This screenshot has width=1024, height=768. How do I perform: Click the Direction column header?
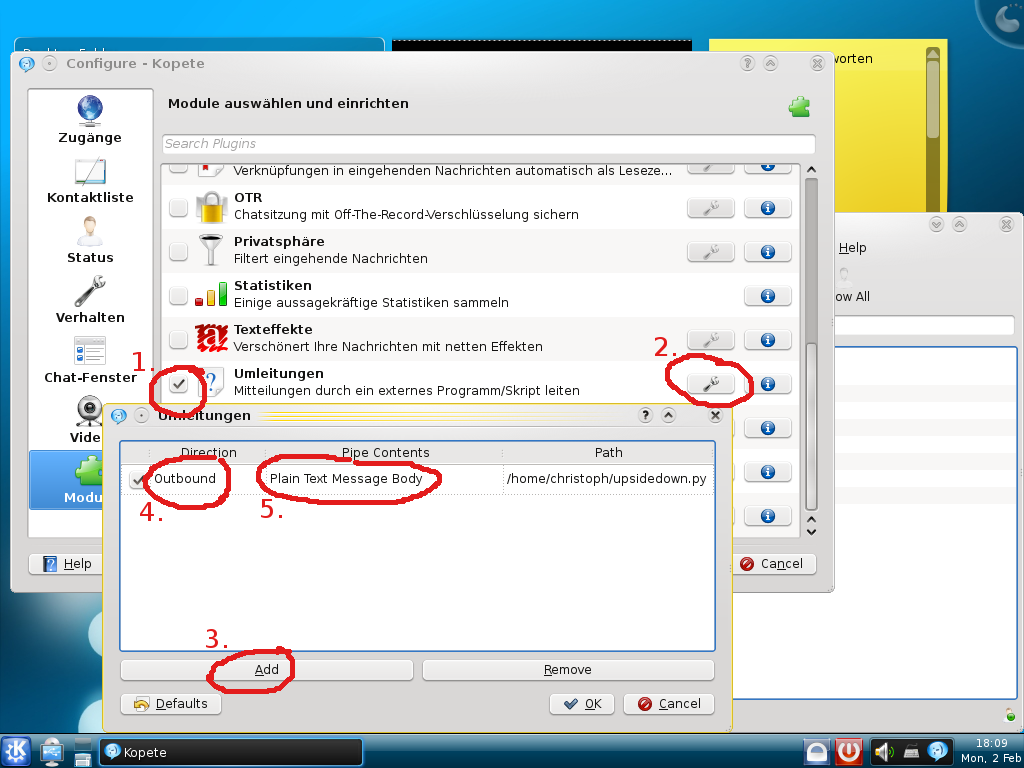point(208,453)
